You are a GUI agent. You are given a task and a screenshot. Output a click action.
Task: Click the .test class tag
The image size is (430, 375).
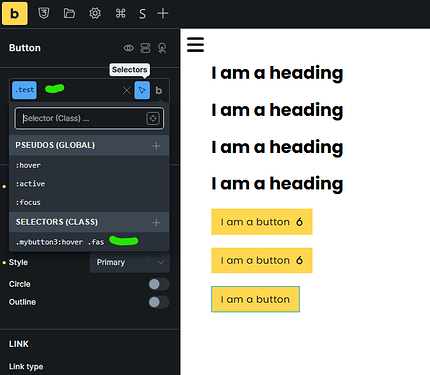click(24, 90)
